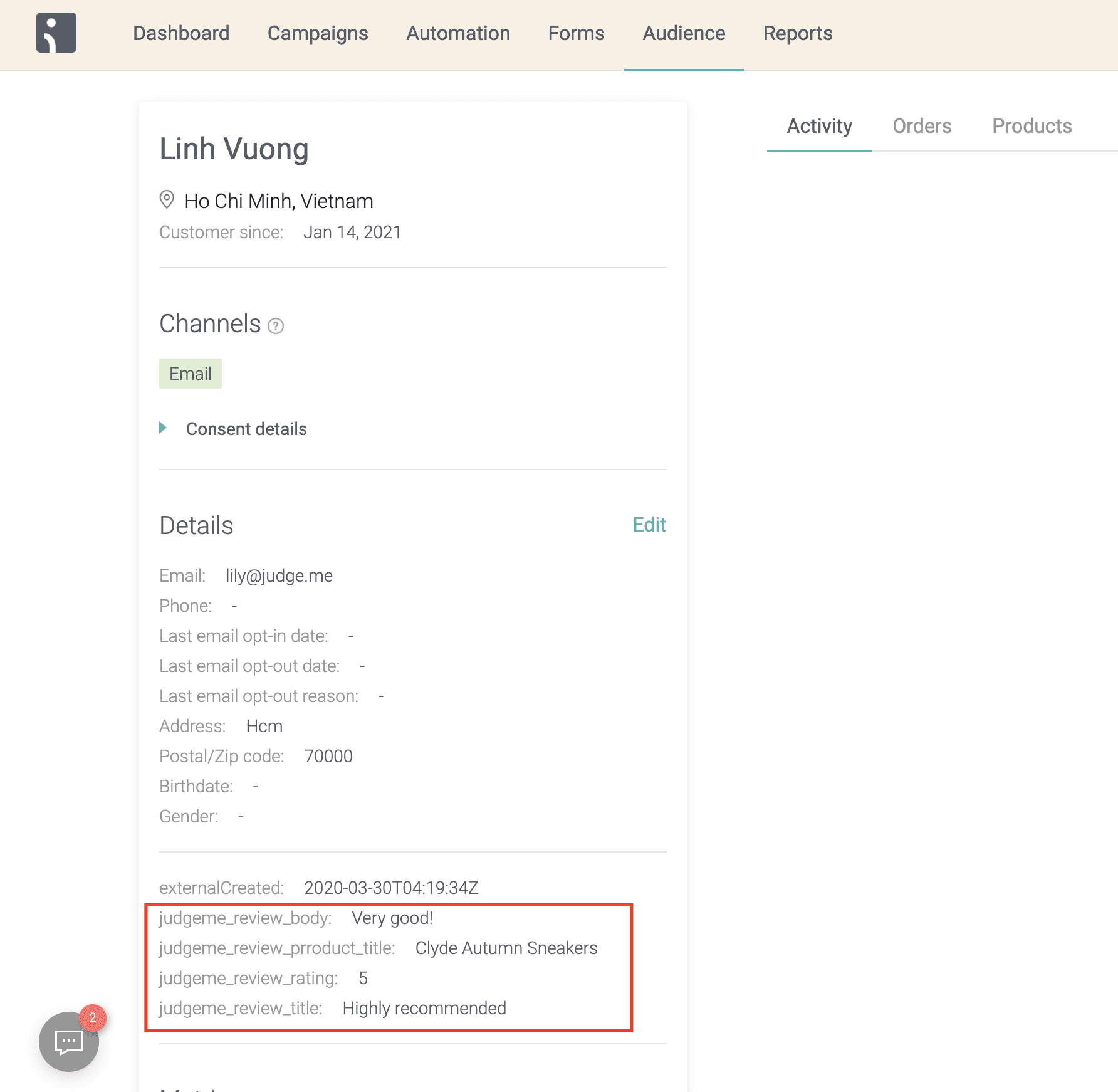Click the Email channel tag
This screenshot has height=1092, width=1118.
pyautogui.click(x=191, y=374)
